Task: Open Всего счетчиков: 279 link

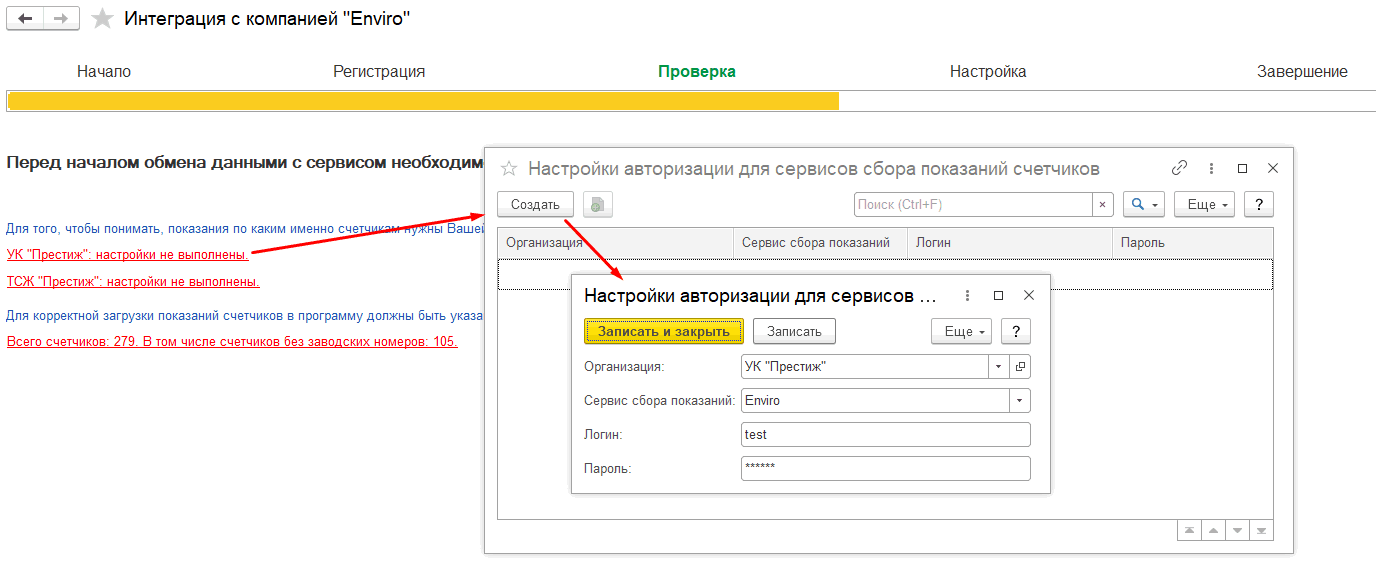Action: (x=232, y=342)
